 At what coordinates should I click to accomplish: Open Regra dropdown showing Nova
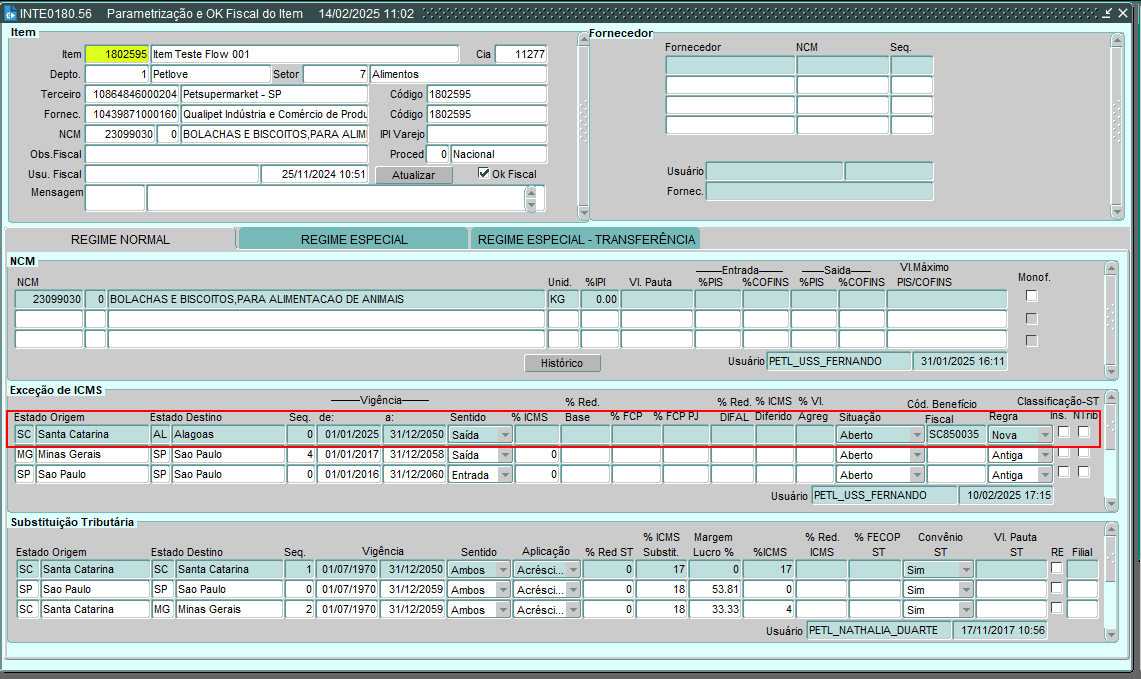tap(1044, 435)
